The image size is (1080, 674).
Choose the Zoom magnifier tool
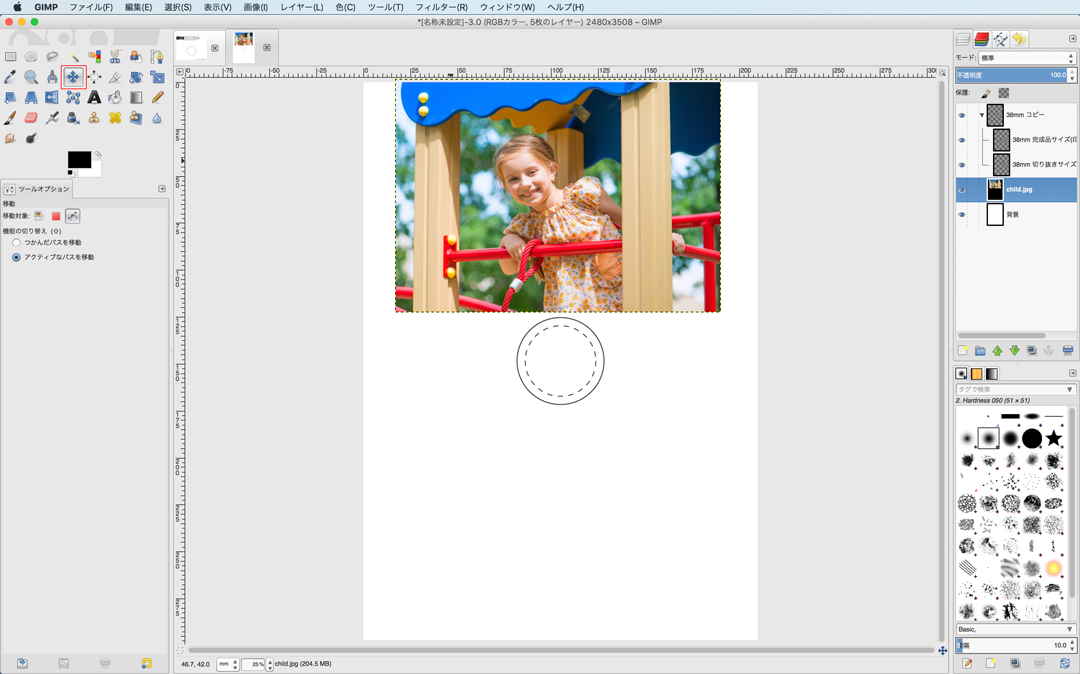click(x=31, y=77)
